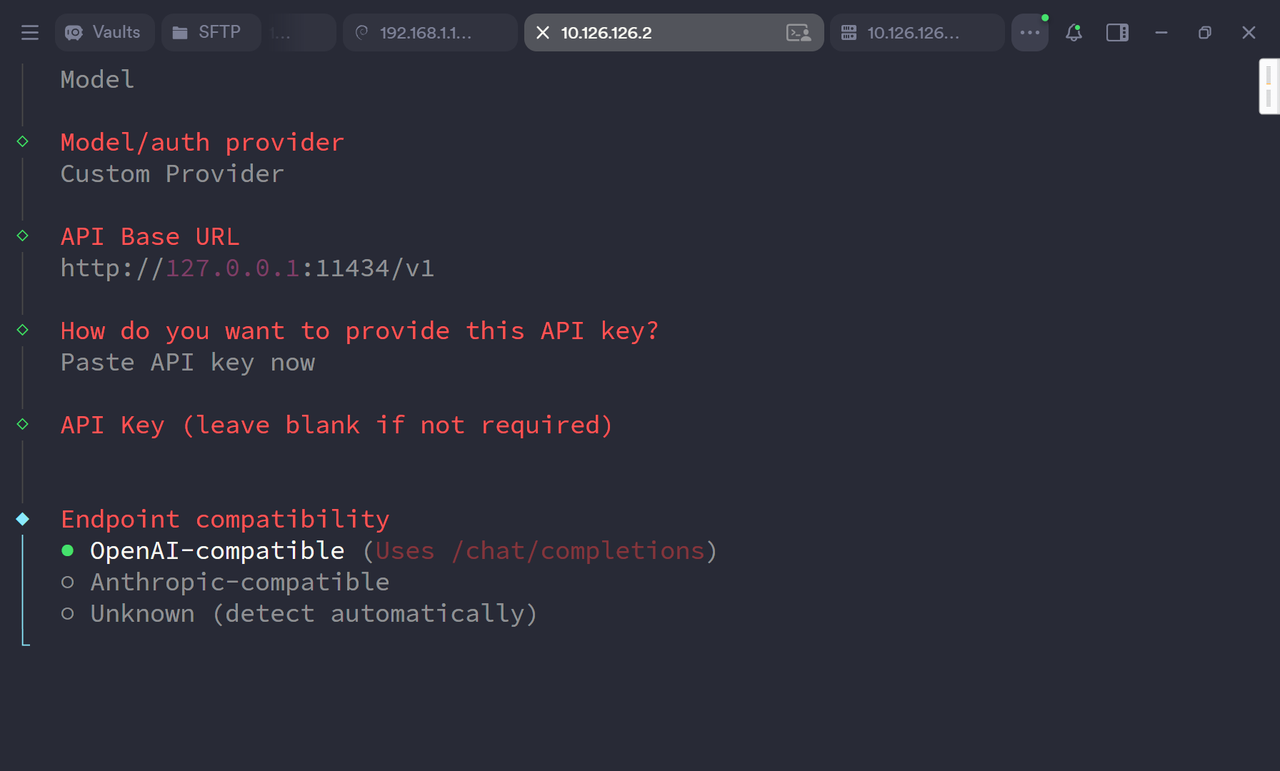Open the hamburger menu at top left
1280x771 pixels.
click(x=29, y=32)
